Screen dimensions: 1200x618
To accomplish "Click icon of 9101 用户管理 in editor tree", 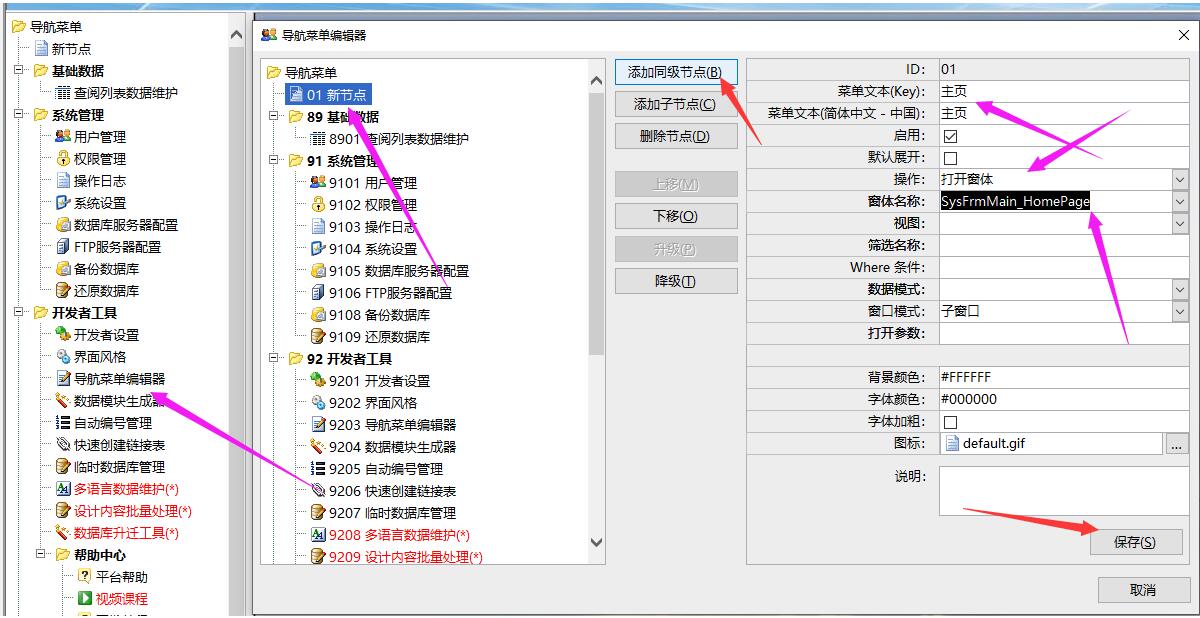I will tap(318, 183).
